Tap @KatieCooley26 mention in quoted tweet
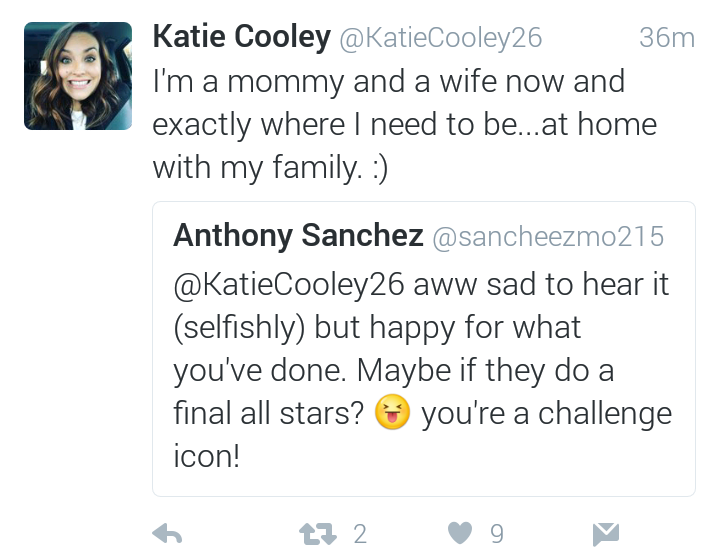Viewport: 720px width, 560px height. (x=289, y=285)
